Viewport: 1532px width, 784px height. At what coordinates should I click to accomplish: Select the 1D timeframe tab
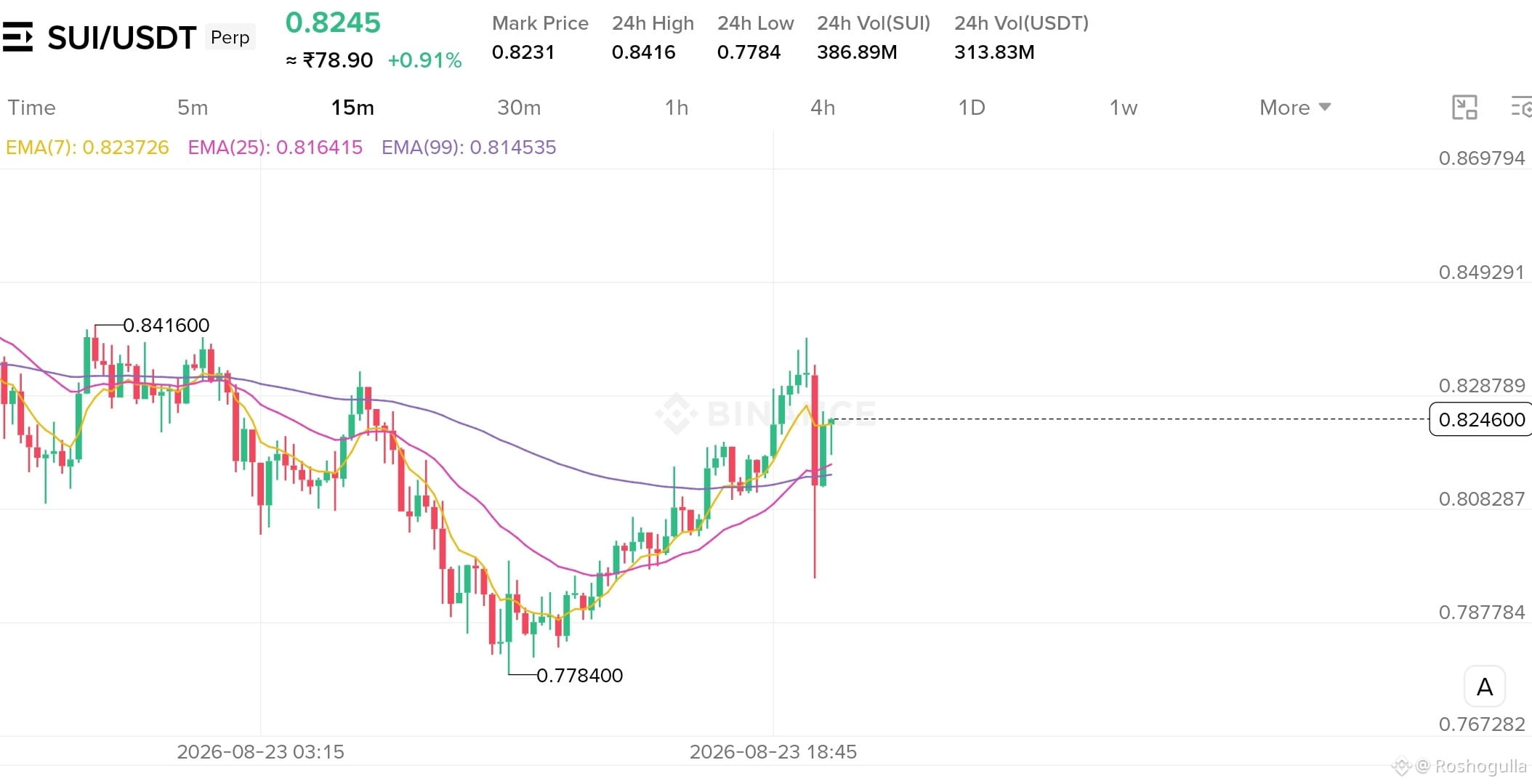[x=972, y=108]
